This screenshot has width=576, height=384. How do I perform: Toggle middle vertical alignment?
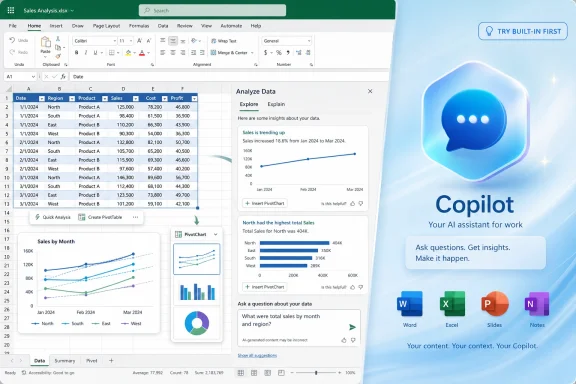pos(173,41)
